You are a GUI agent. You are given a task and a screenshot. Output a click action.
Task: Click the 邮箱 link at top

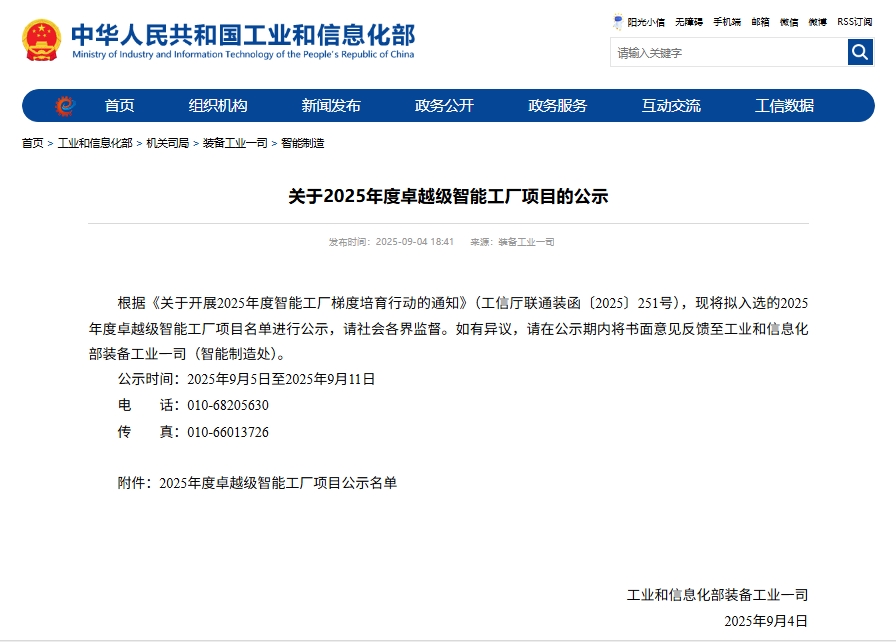click(x=761, y=22)
